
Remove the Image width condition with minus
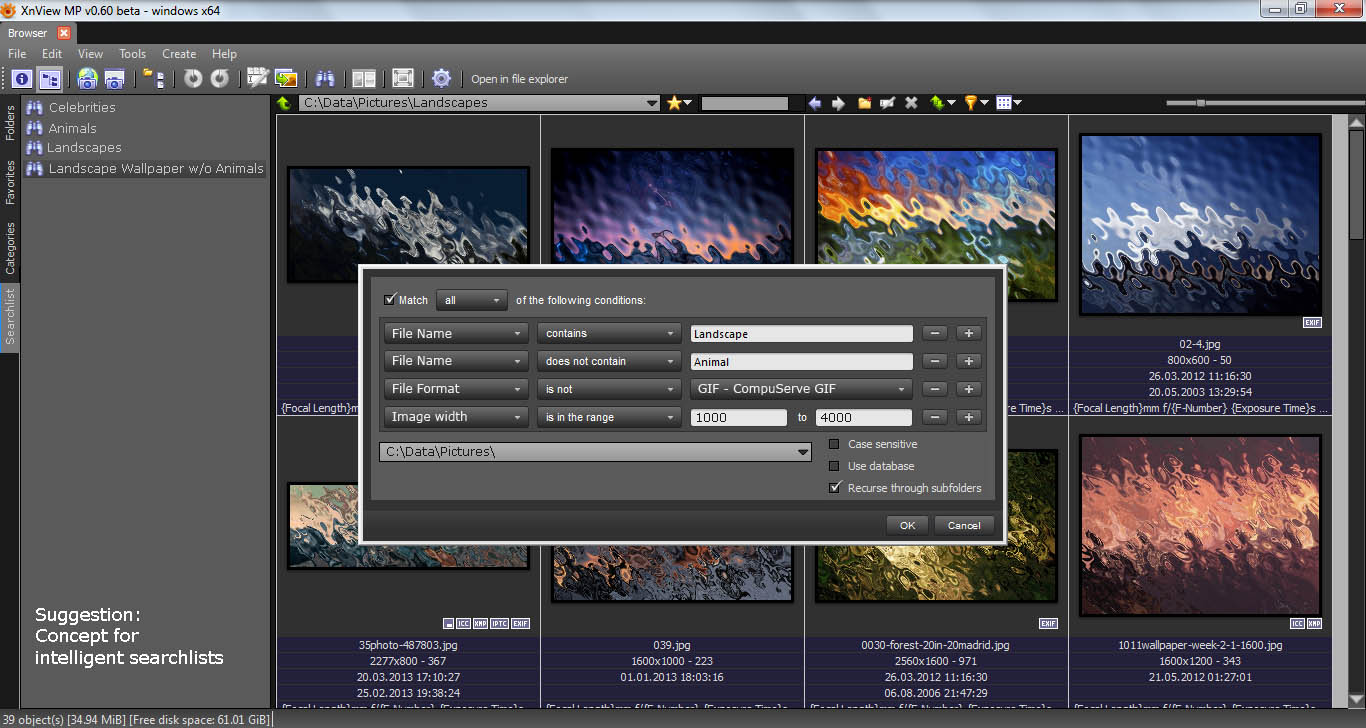click(x=934, y=418)
